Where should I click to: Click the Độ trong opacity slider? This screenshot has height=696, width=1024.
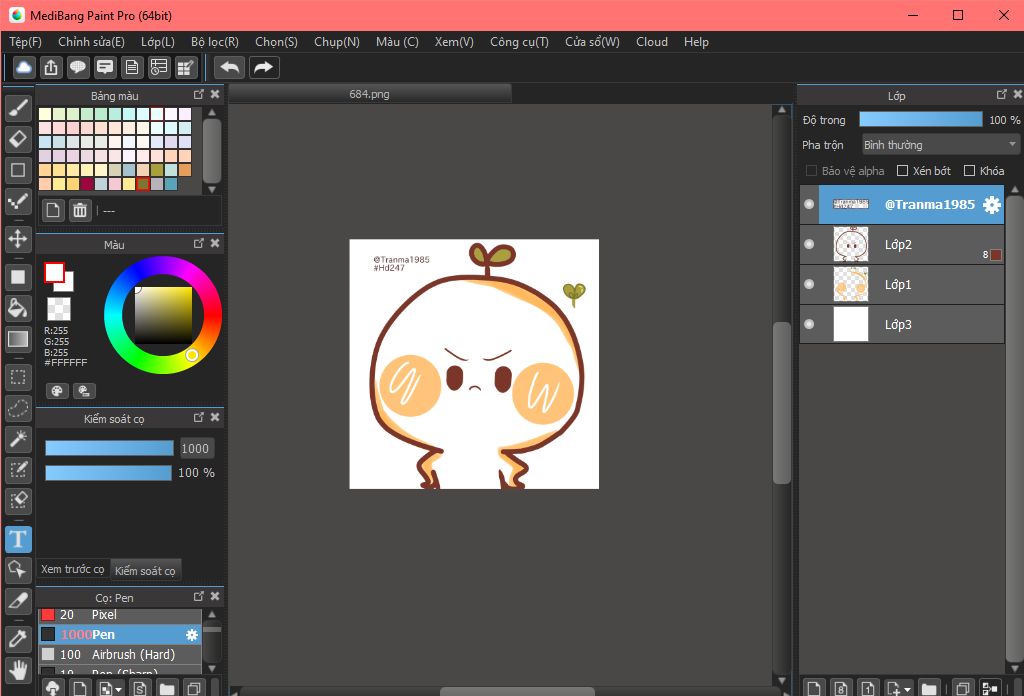click(920, 120)
